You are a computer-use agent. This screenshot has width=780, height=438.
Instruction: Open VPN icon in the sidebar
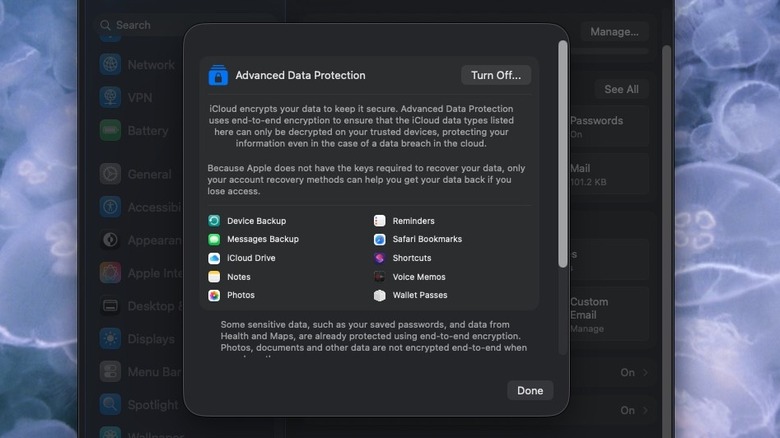point(110,98)
